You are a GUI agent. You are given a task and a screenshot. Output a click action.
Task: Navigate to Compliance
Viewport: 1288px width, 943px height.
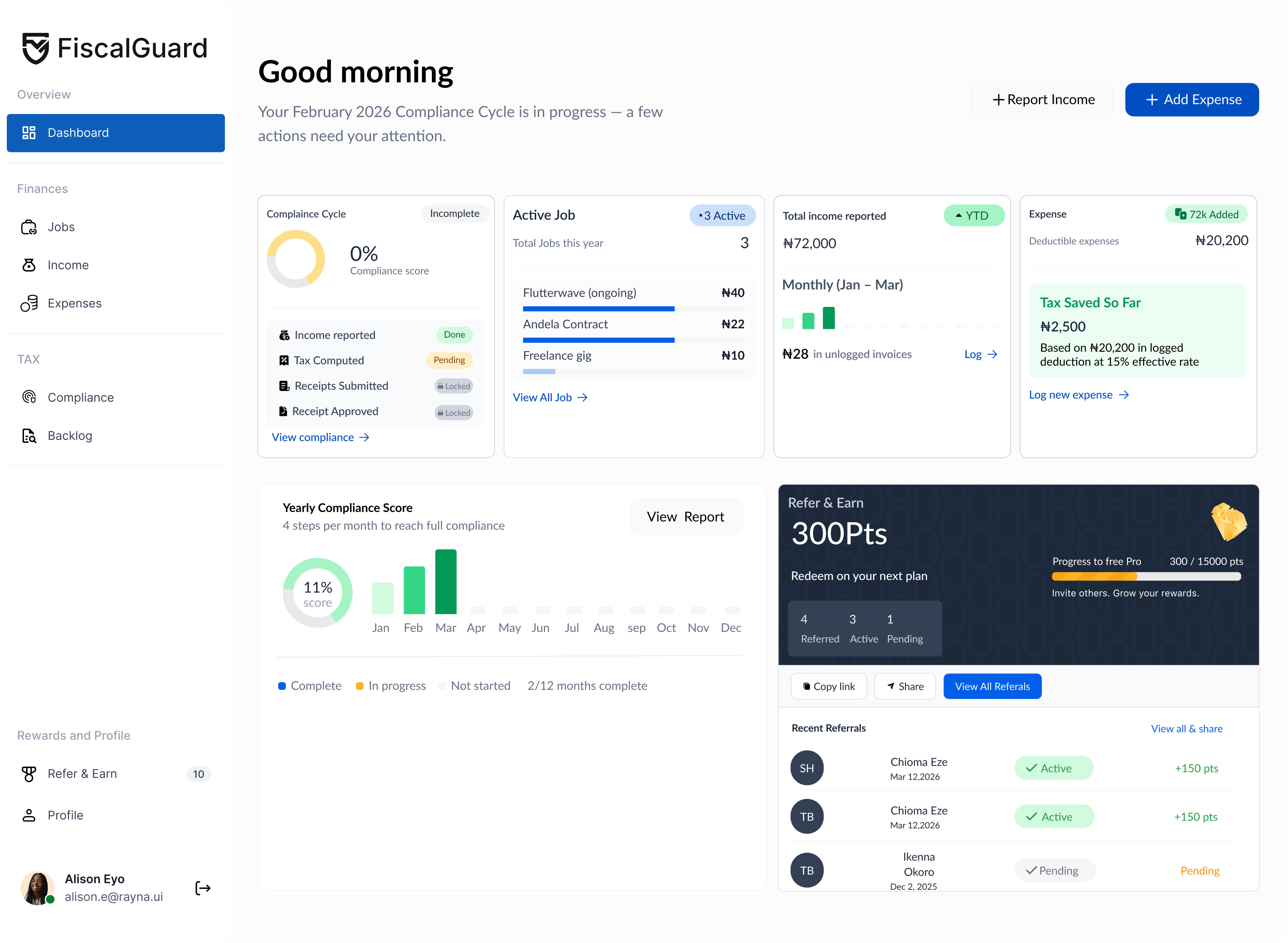click(x=116, y=397)
